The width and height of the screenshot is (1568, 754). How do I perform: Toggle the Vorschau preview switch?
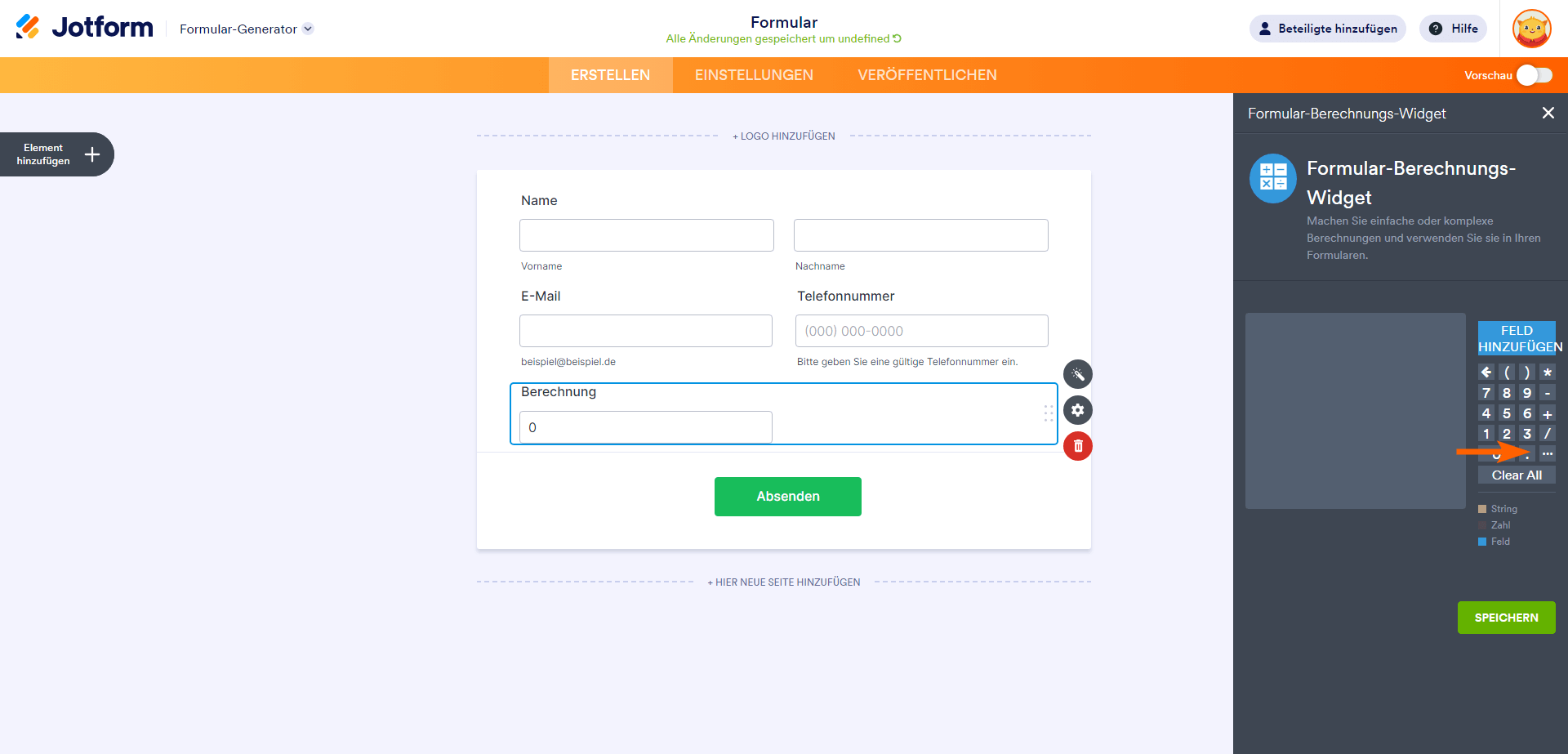click(x=1534, y=75)
